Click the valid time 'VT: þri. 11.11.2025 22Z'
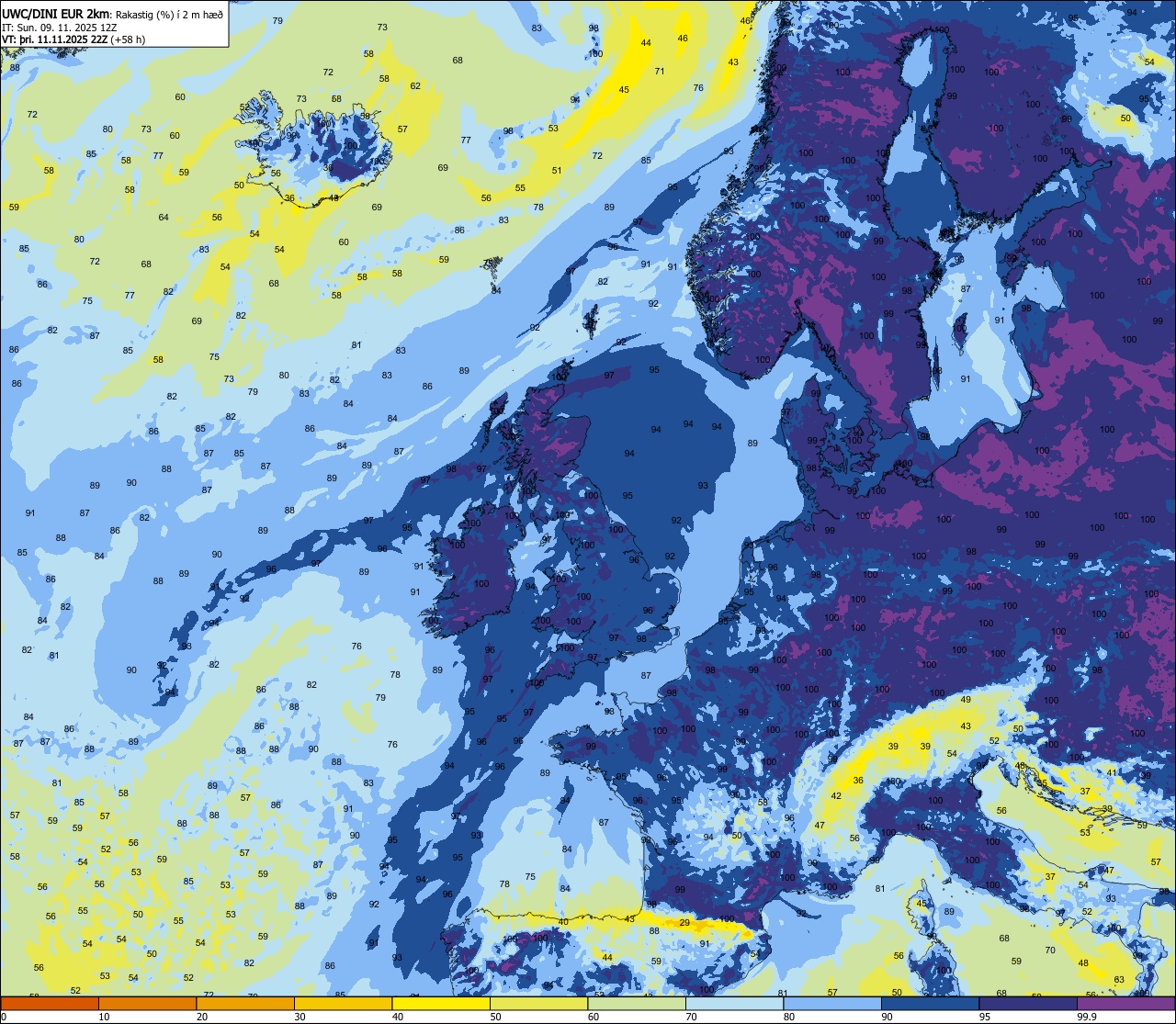Viewport: 1176px width, 1024px height. (x=57, y=39)
